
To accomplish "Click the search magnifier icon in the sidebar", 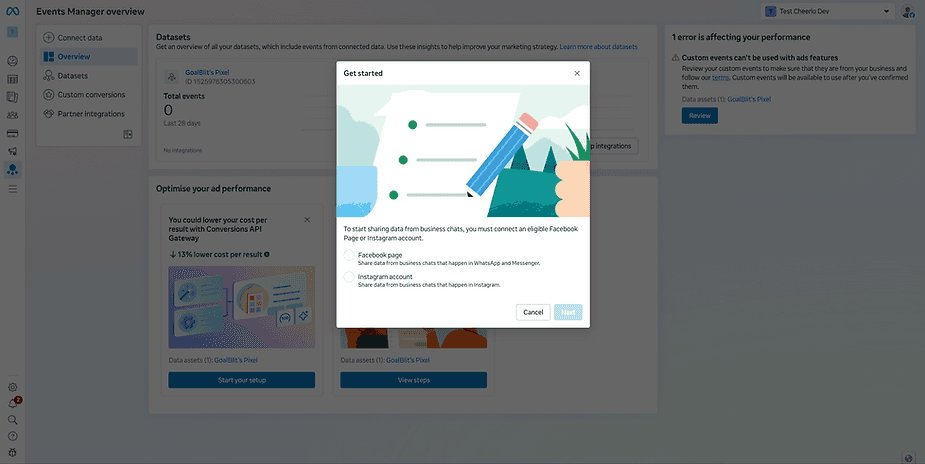I will [12, 420].
